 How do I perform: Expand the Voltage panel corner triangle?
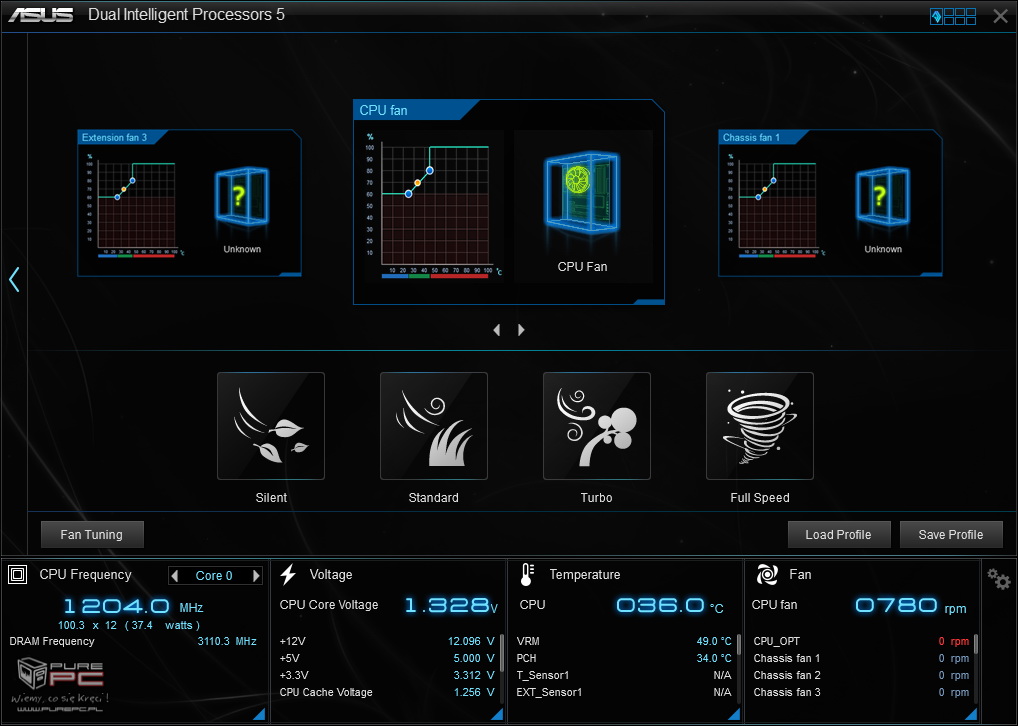coord(497,714)
